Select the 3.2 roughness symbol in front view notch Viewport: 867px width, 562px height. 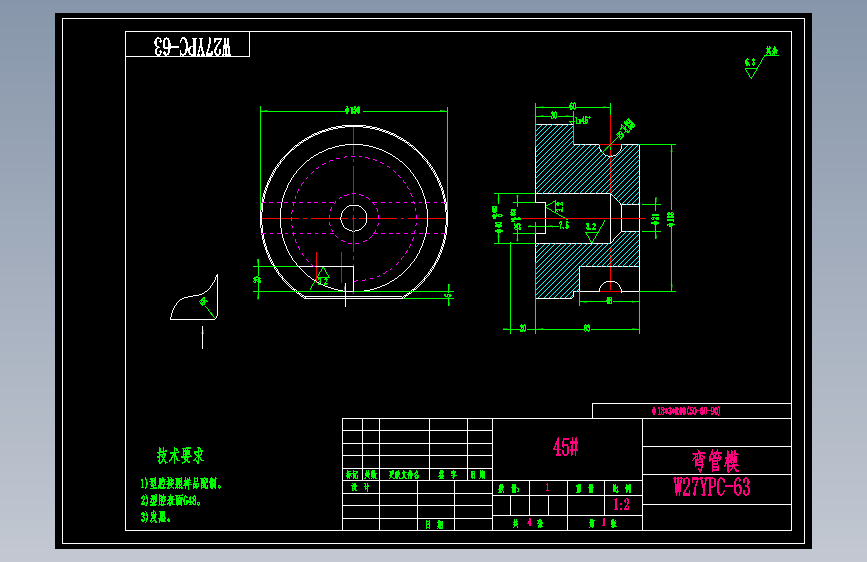pyautogui.click(x=323, y=276)
